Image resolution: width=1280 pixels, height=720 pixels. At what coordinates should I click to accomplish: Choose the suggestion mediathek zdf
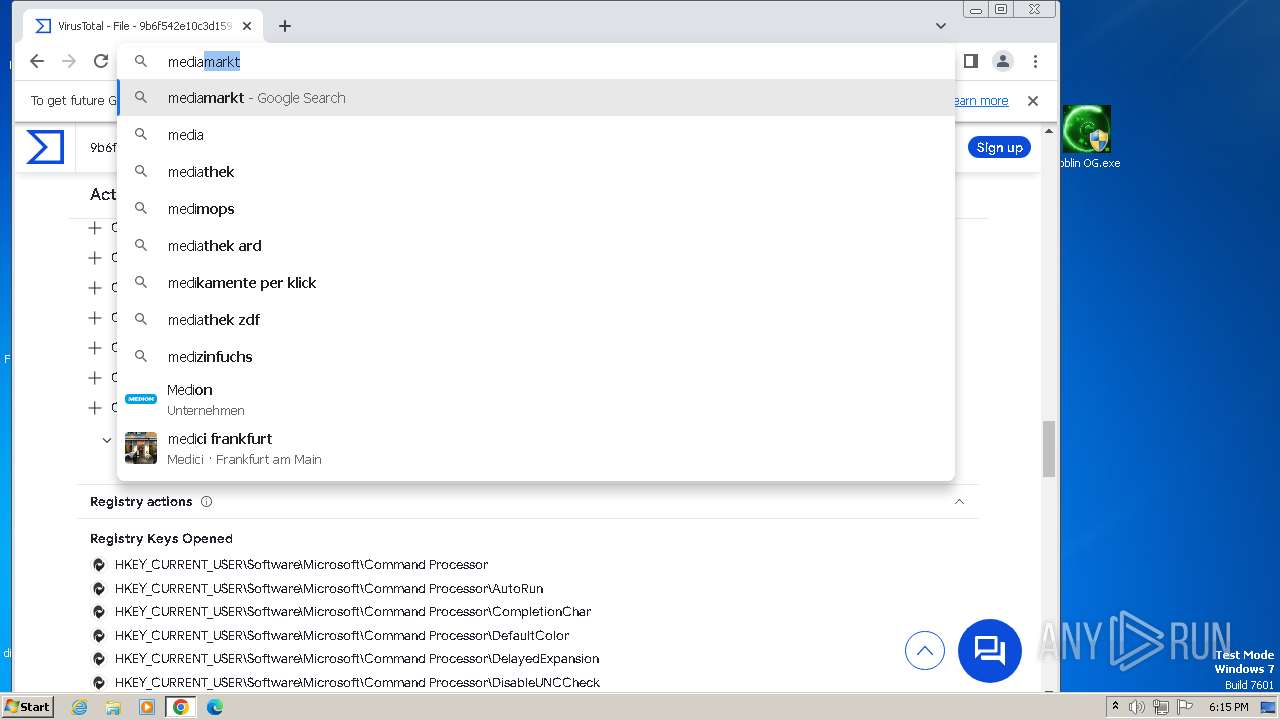point(536,320)
